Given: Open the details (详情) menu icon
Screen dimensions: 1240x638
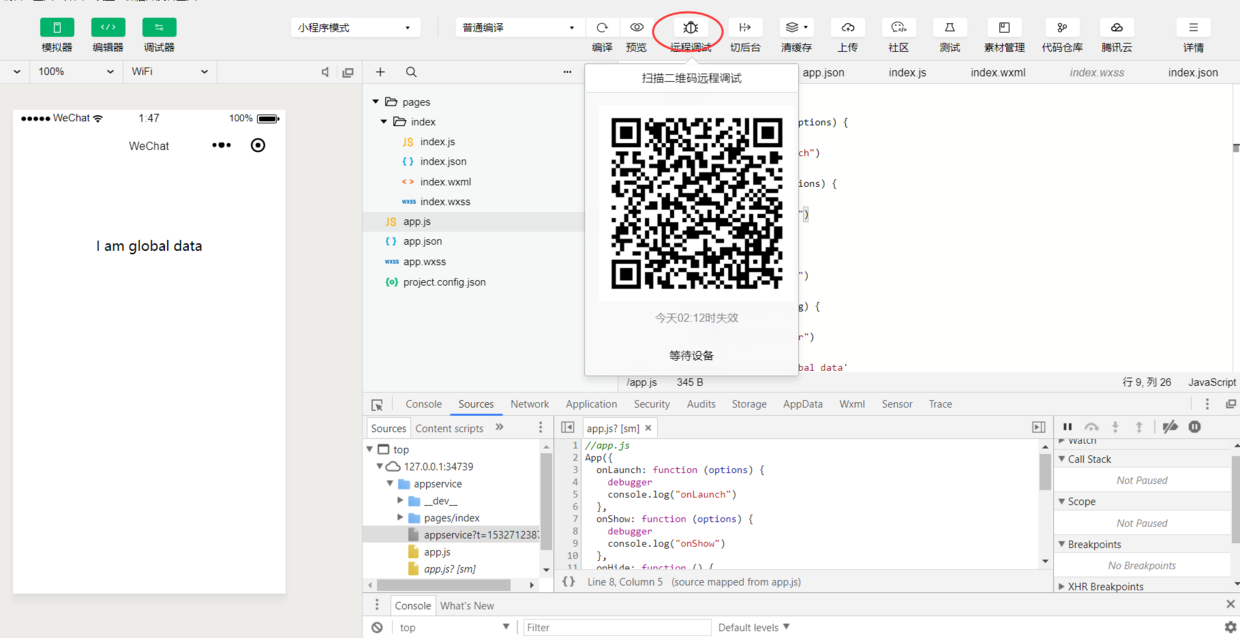Looking at the screenshot, I should pos(1193,28).
